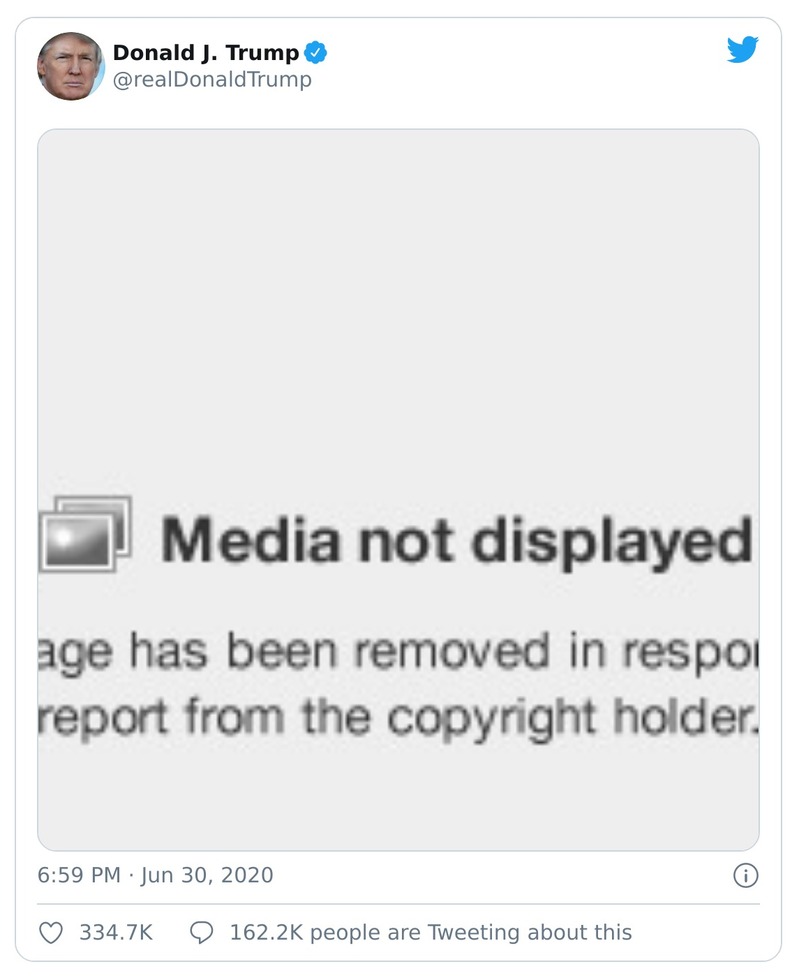The width and height of the screenshot is (799, 978).
Task: Toggle like state on the heart button
Action: click(x=49, y=931)
